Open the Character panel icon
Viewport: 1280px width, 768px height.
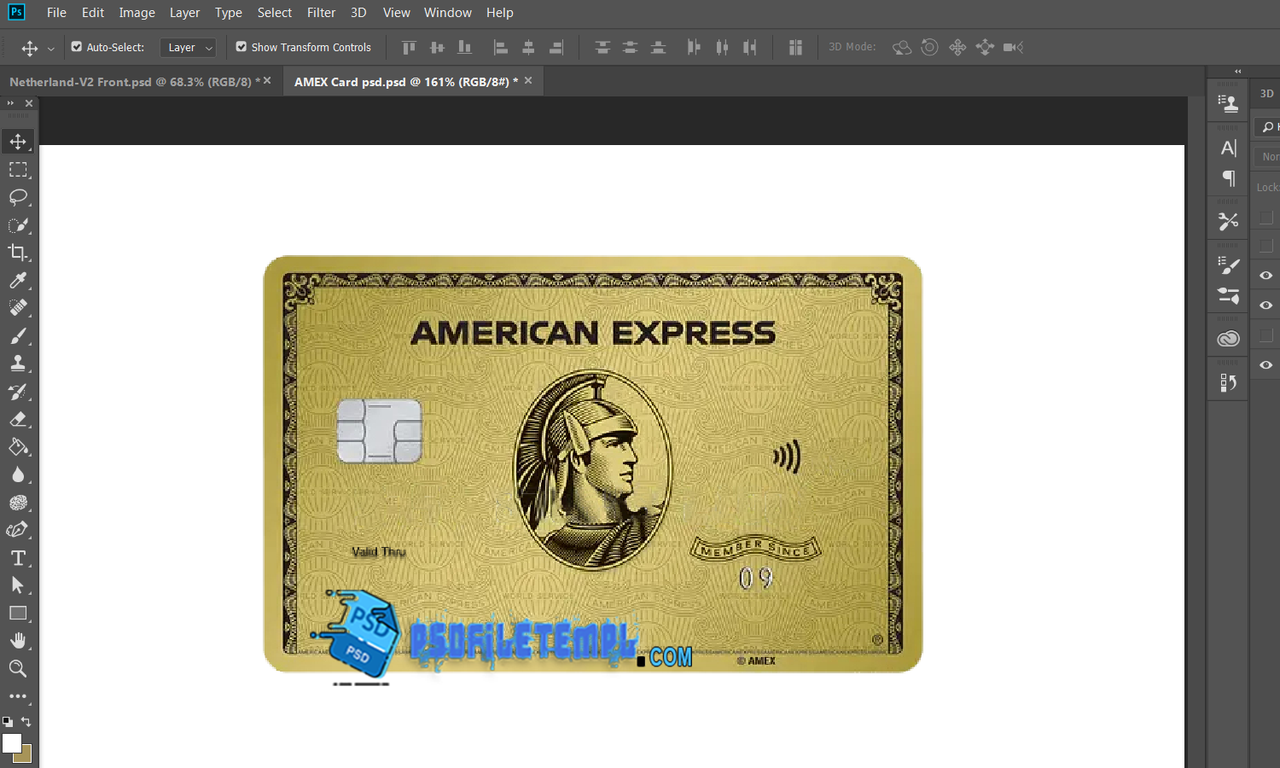tap(1228, 148)
